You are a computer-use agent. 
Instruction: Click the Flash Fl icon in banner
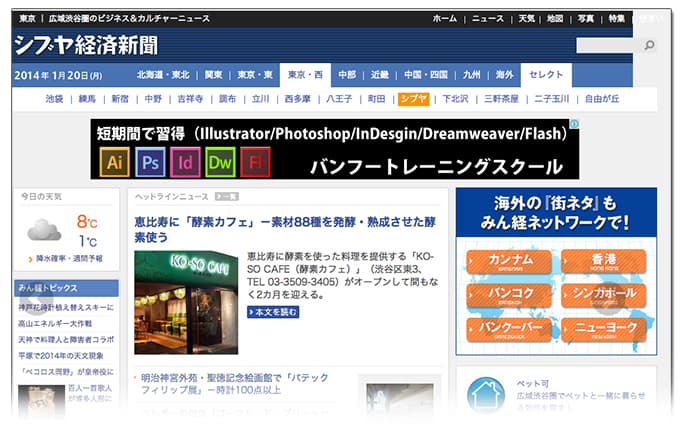pos(255,162)
